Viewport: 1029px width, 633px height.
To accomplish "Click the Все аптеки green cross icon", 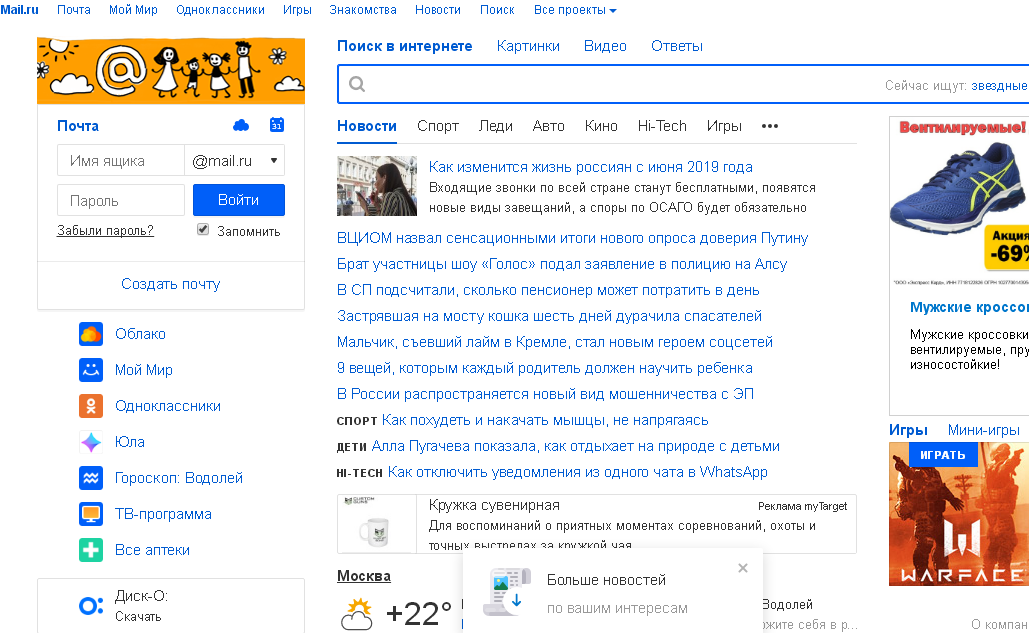I will pos(91,550).
